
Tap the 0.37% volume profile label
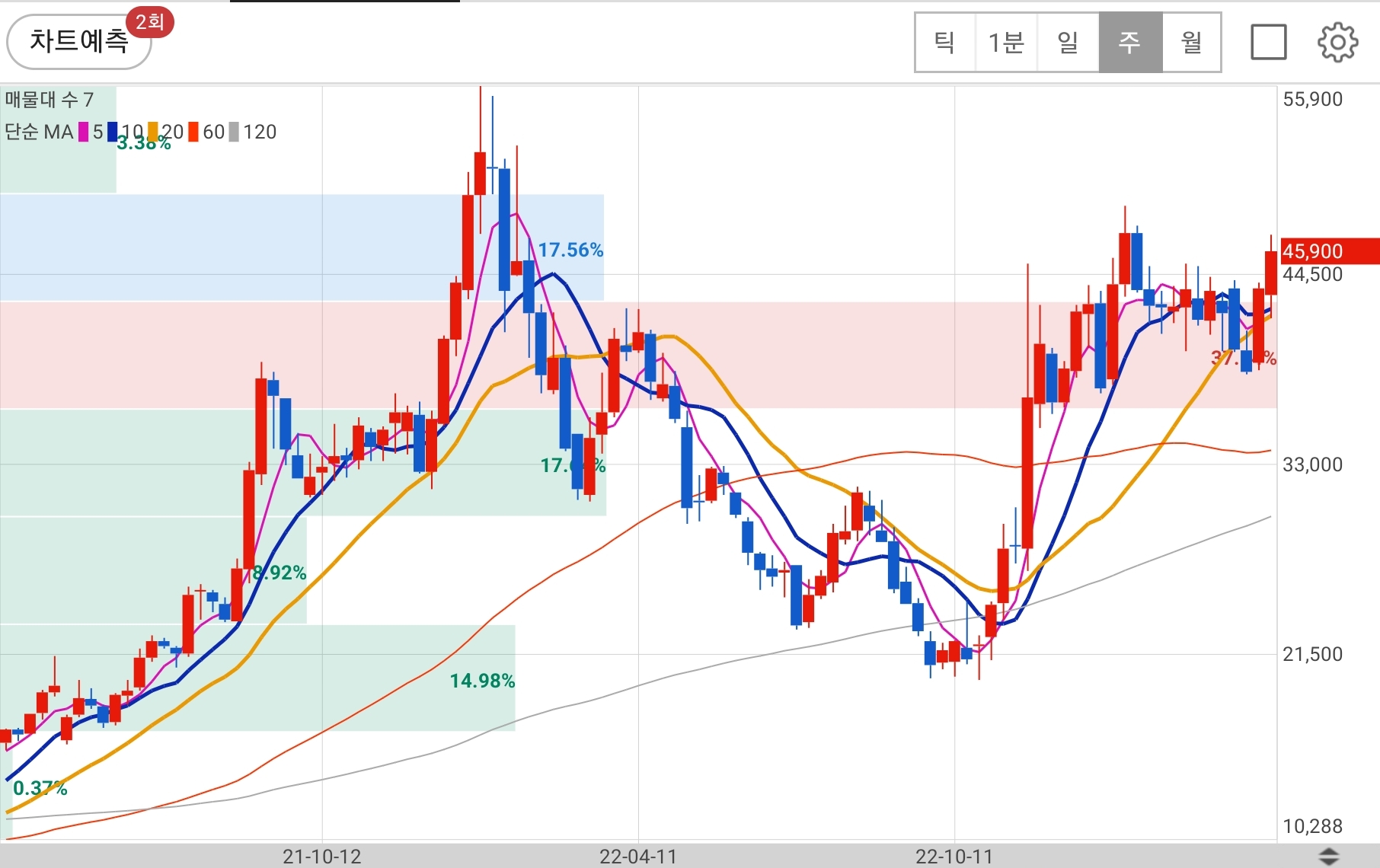[40, 788]
